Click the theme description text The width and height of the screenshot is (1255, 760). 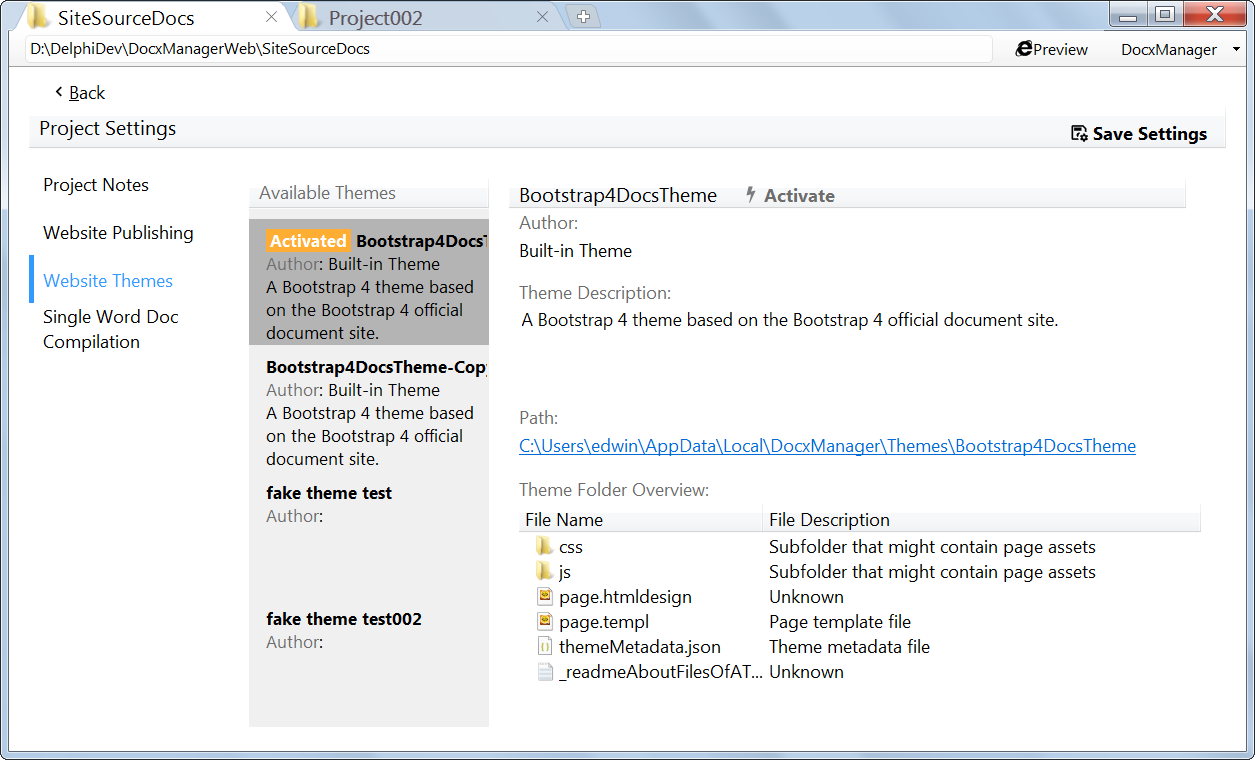coord(790,320)
